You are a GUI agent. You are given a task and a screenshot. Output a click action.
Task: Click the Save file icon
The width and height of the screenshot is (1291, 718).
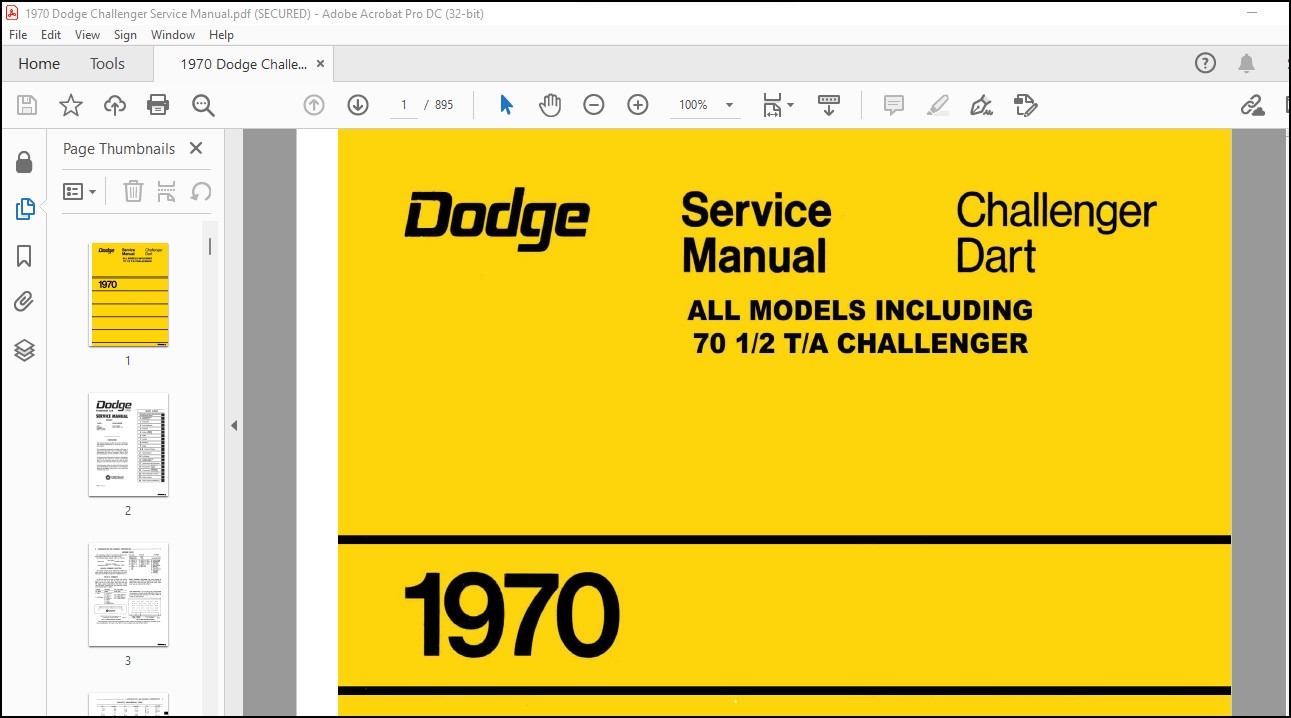pyautogui.click(x=27, y=105)
